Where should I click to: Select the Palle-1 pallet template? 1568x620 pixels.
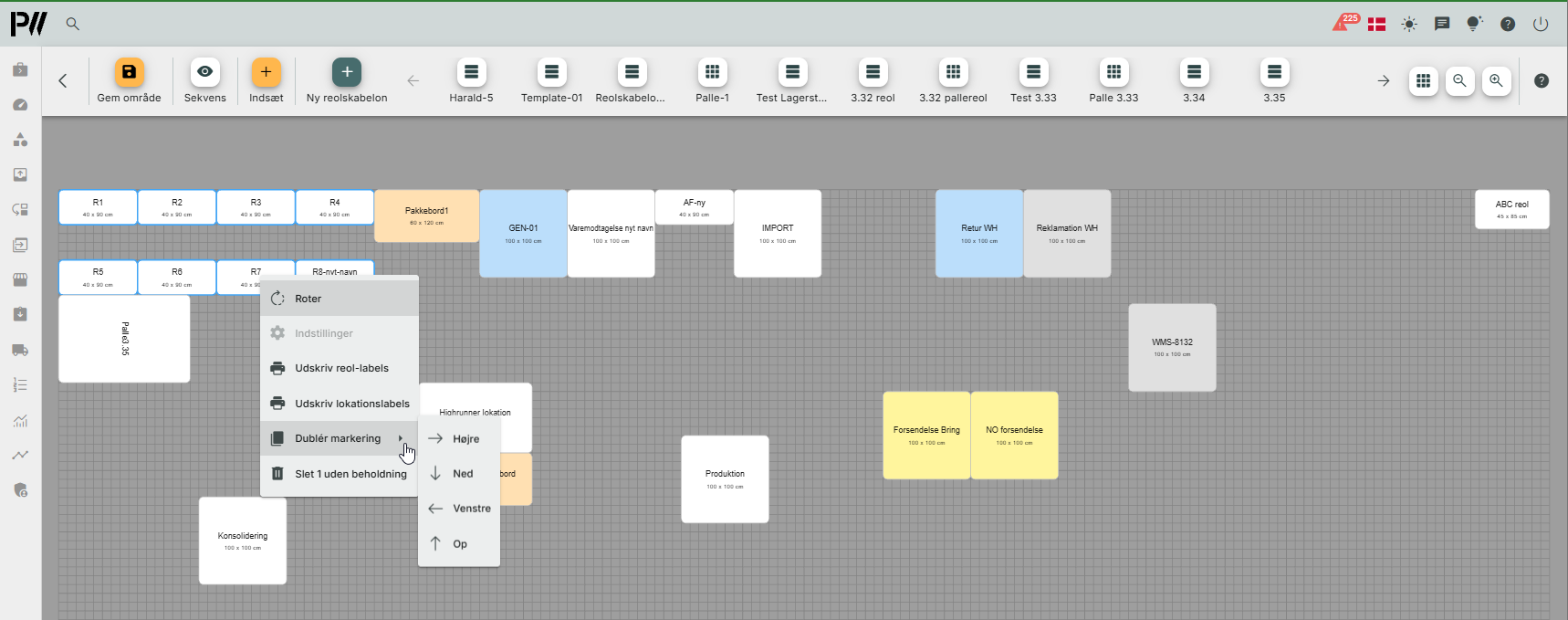click(x=712, y=81)
